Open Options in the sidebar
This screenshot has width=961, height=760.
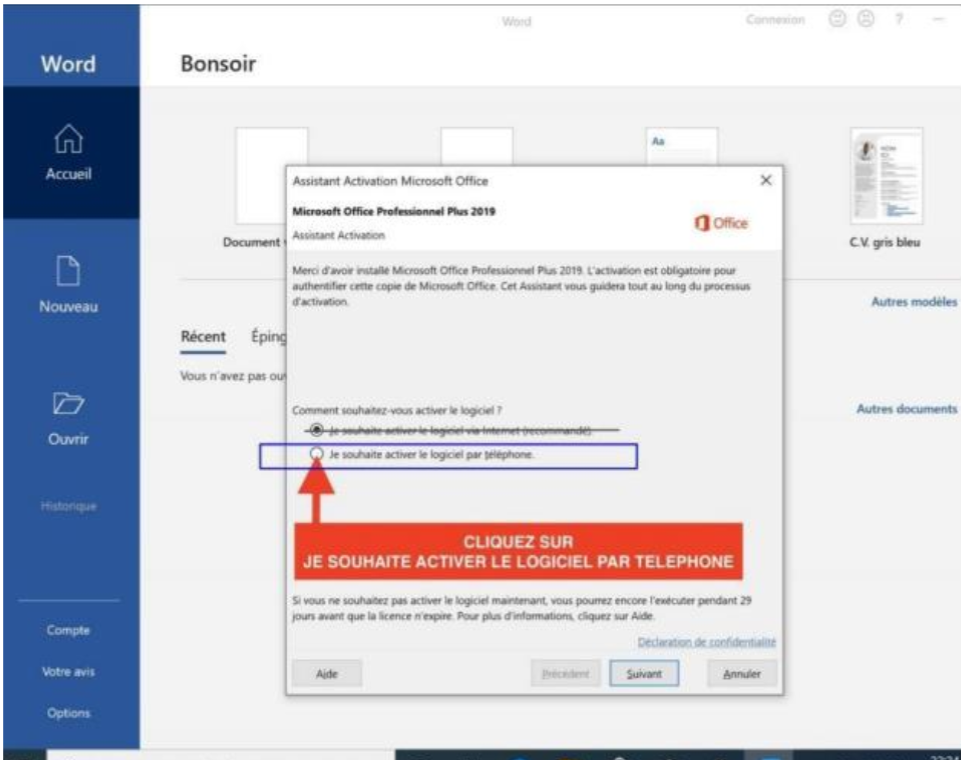[x=68, y=713]
